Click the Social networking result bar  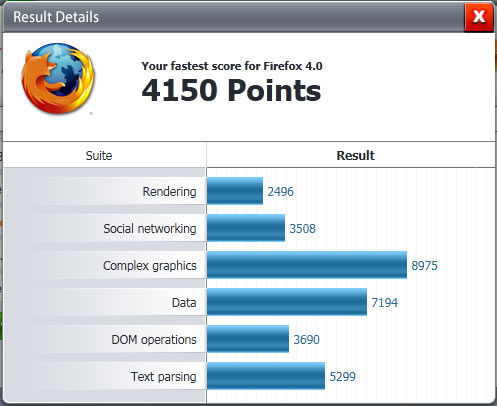coord(246,228)
